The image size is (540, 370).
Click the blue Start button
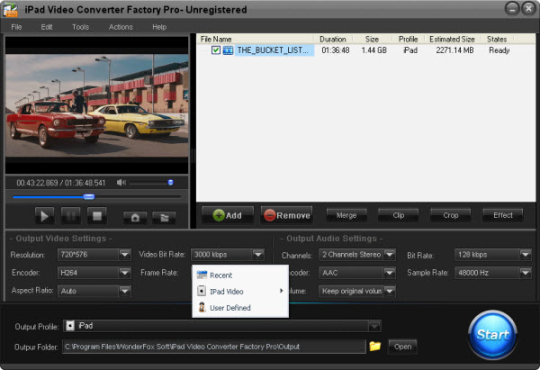pos(493,335)
